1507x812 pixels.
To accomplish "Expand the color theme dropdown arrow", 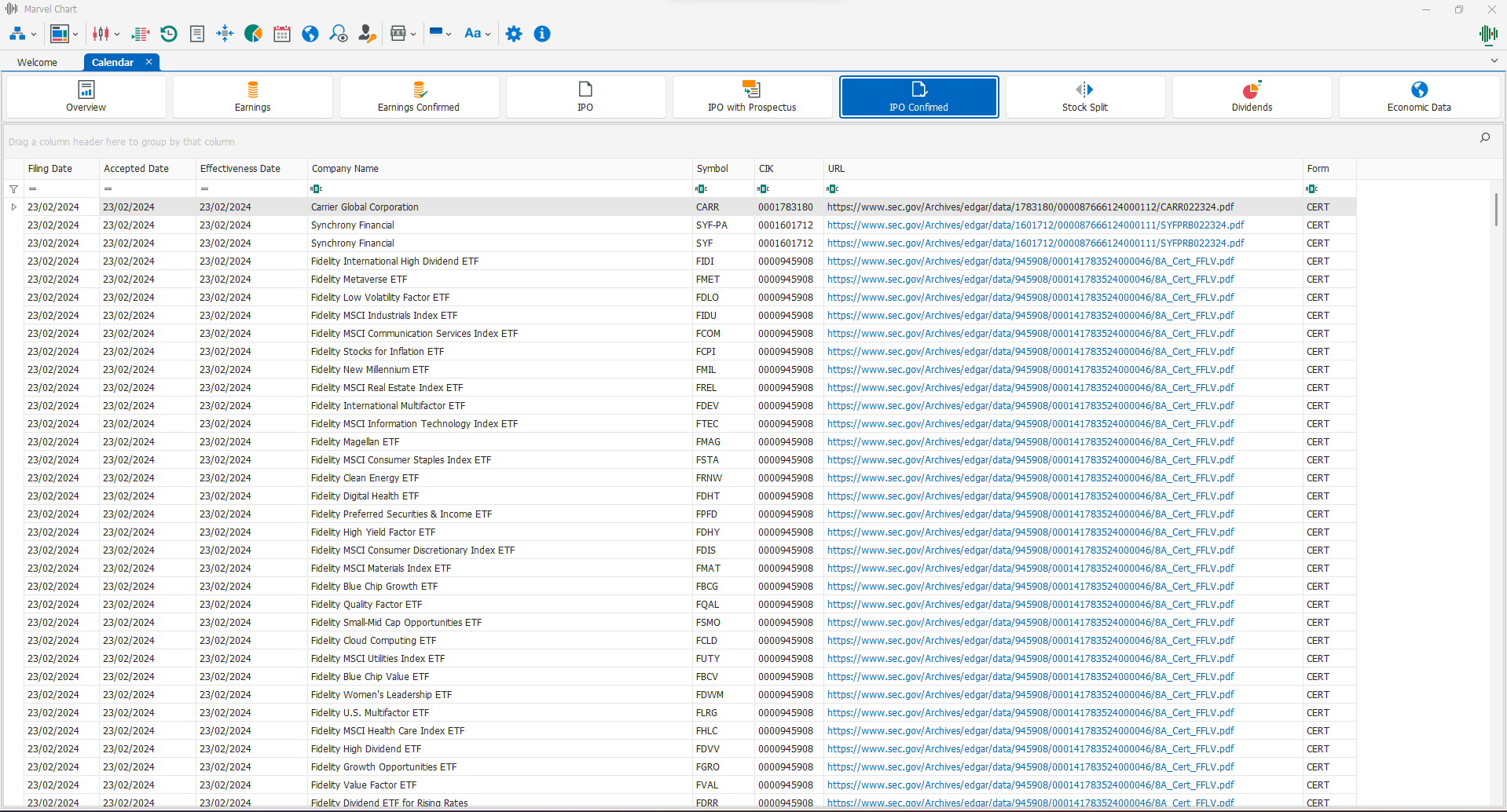I will 449,35.
